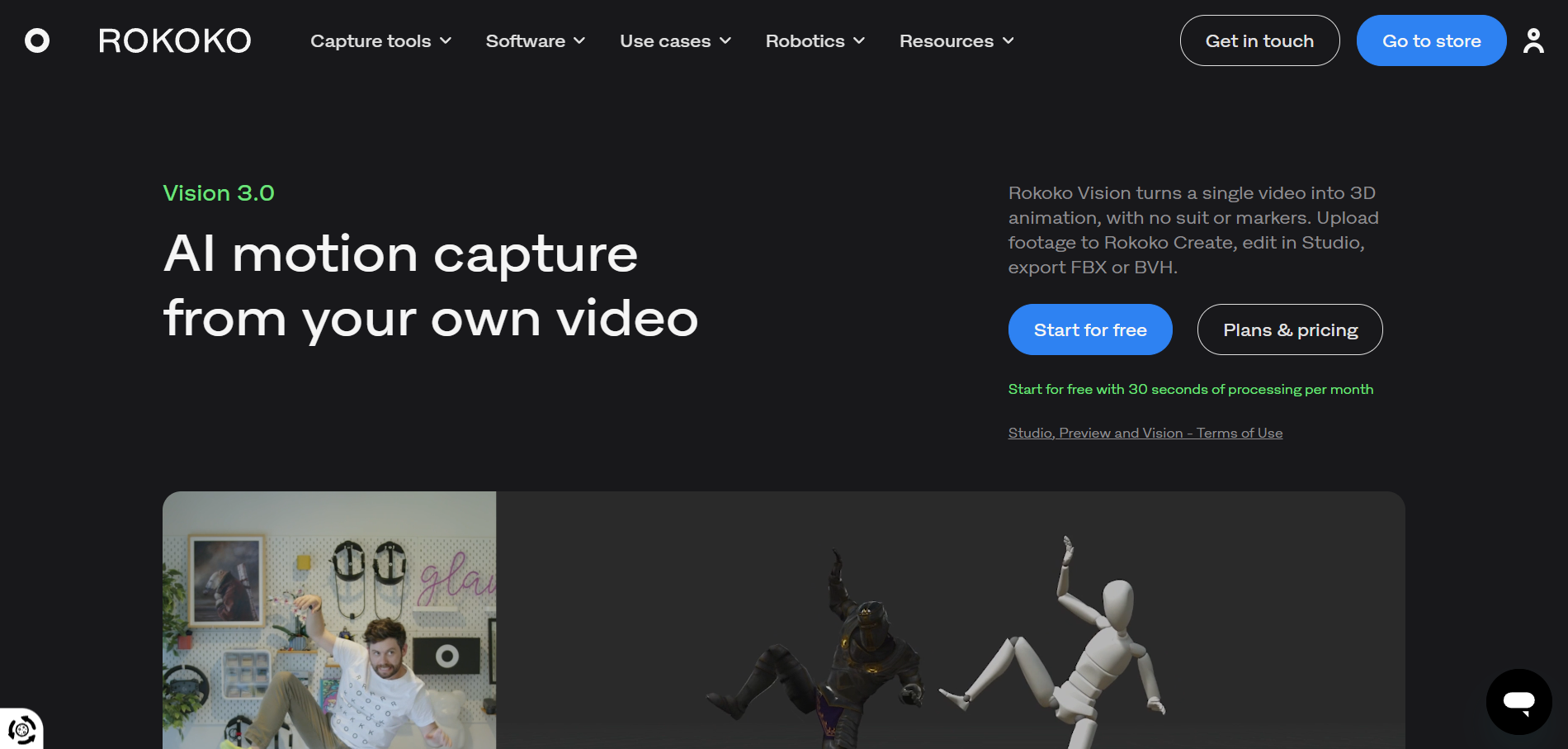Click the Vision 3.0 green heading
Viewport: 1568px width, 749px height.
tap(219, 192)
